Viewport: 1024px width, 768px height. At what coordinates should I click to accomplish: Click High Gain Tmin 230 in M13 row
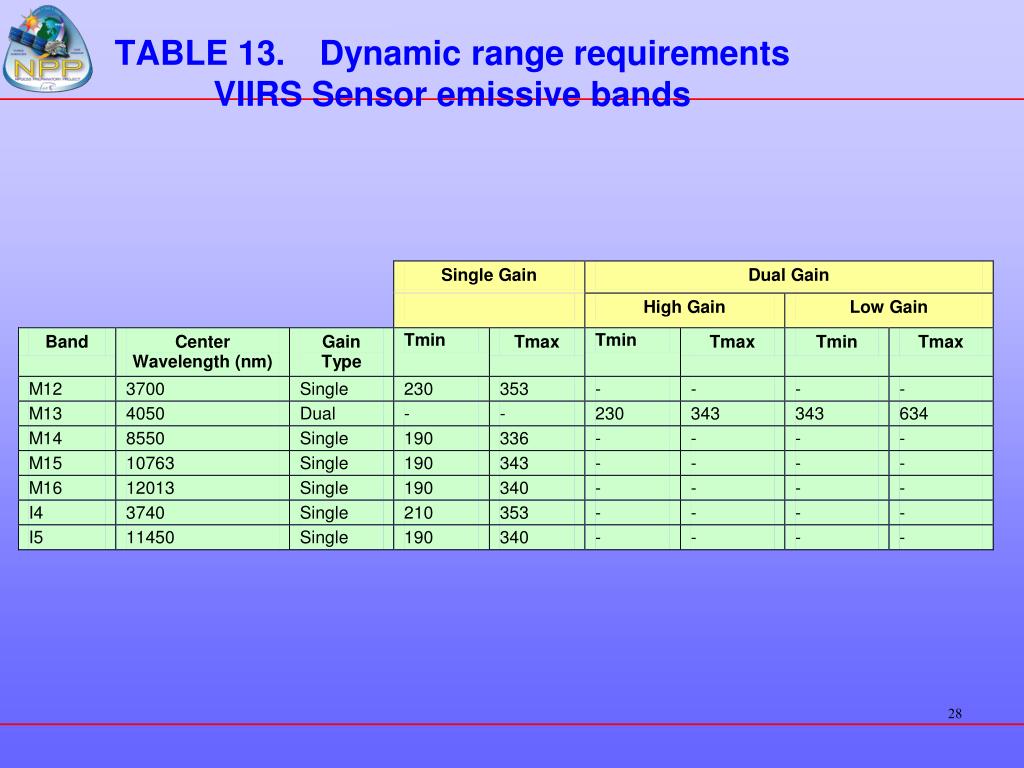(609, 414)
